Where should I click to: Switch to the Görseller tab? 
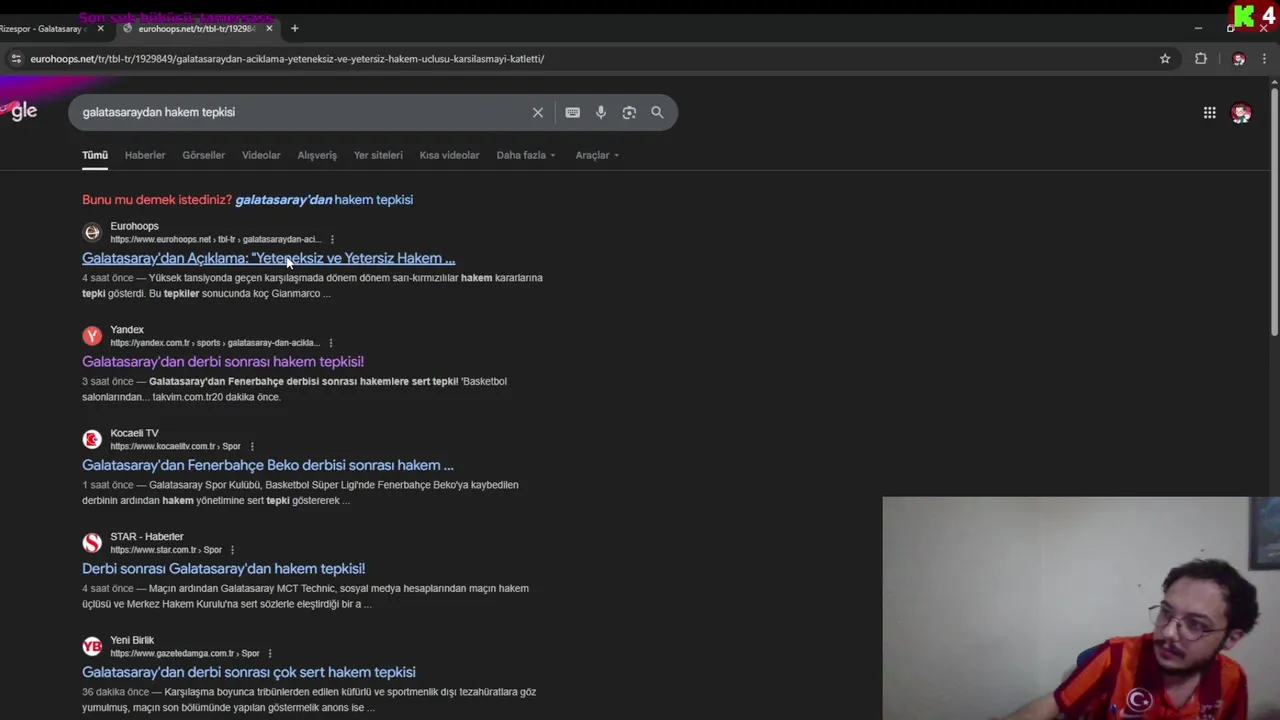pos(203,155)
